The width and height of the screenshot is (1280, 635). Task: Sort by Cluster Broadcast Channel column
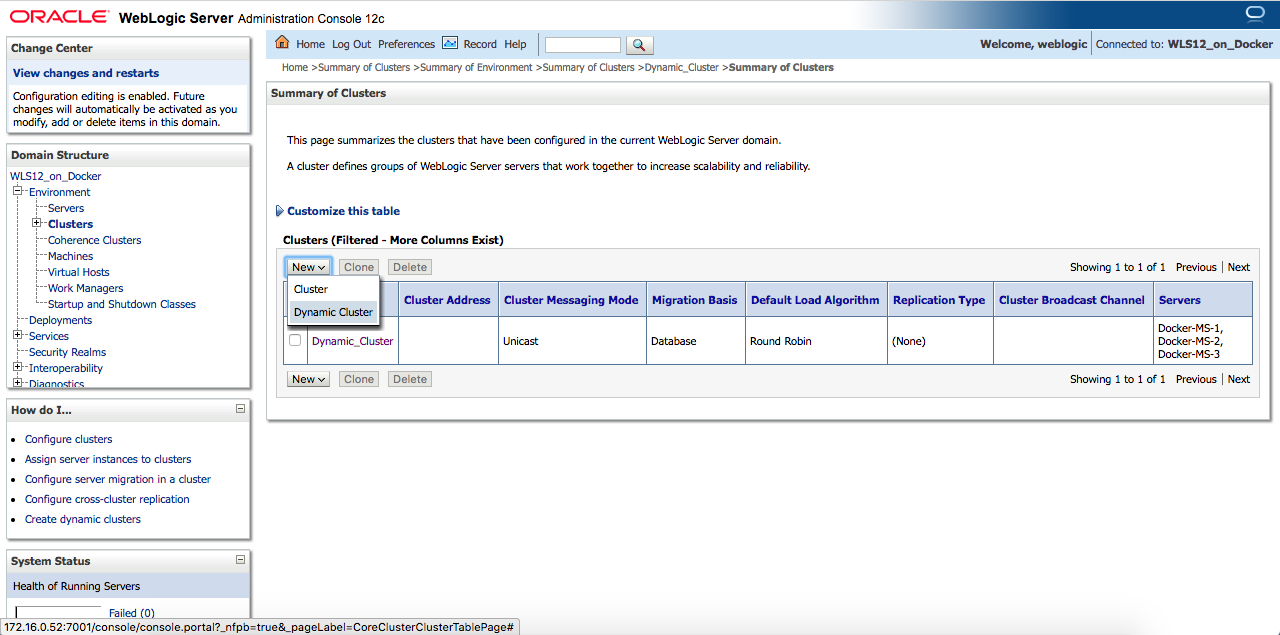[x=1072, y=300]
